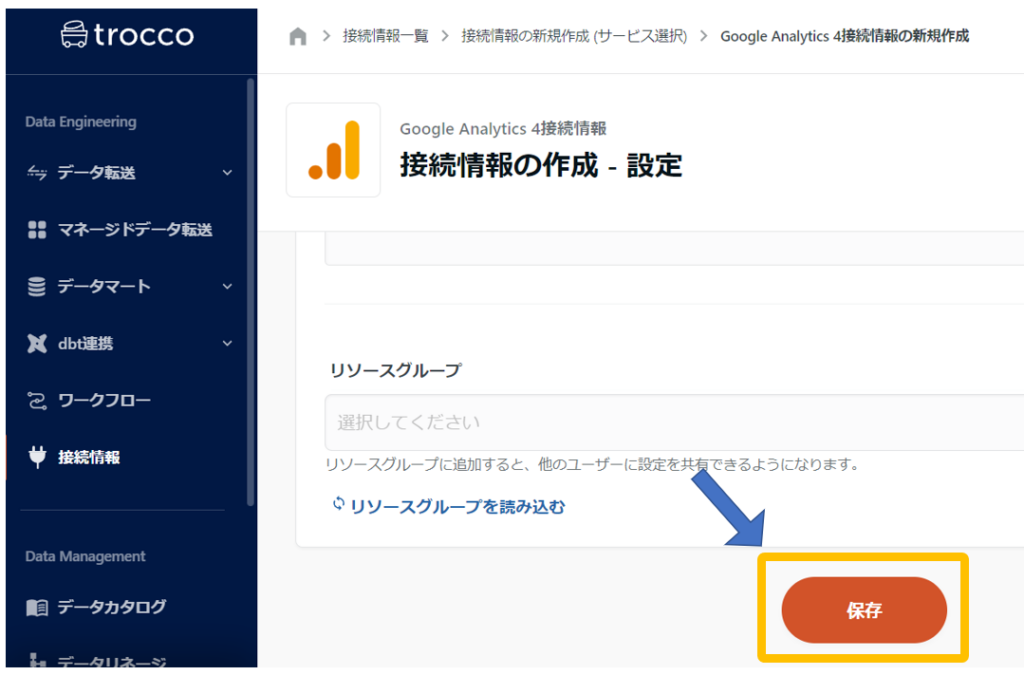Image resolution: width=1024 pixels, height=675 pixels.
Task: Expand the データマート submenu chevron
Action: point(227,287)
